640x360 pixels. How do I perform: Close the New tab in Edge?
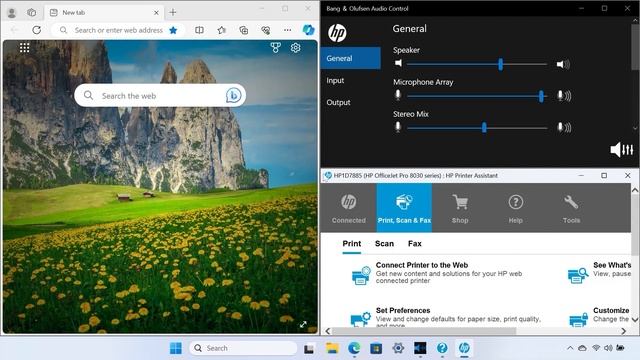tap(156, 13)
